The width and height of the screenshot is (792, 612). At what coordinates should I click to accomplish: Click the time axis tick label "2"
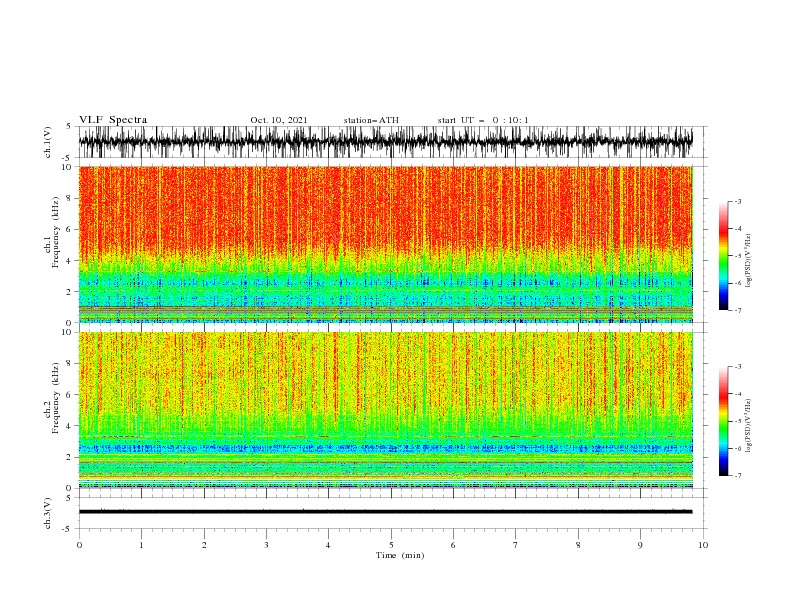point(204,545)
